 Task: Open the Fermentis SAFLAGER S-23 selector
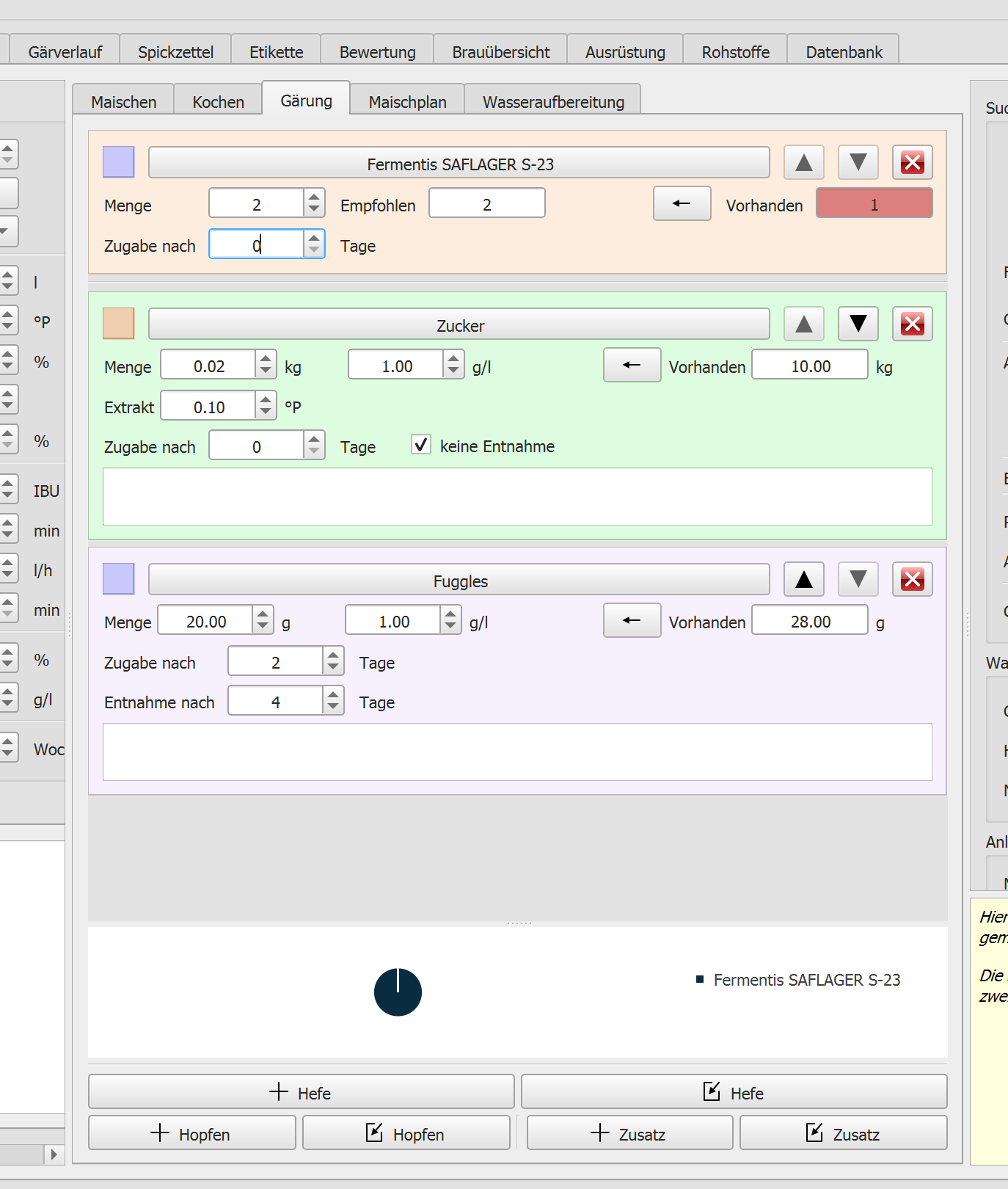tap(459, 163)
